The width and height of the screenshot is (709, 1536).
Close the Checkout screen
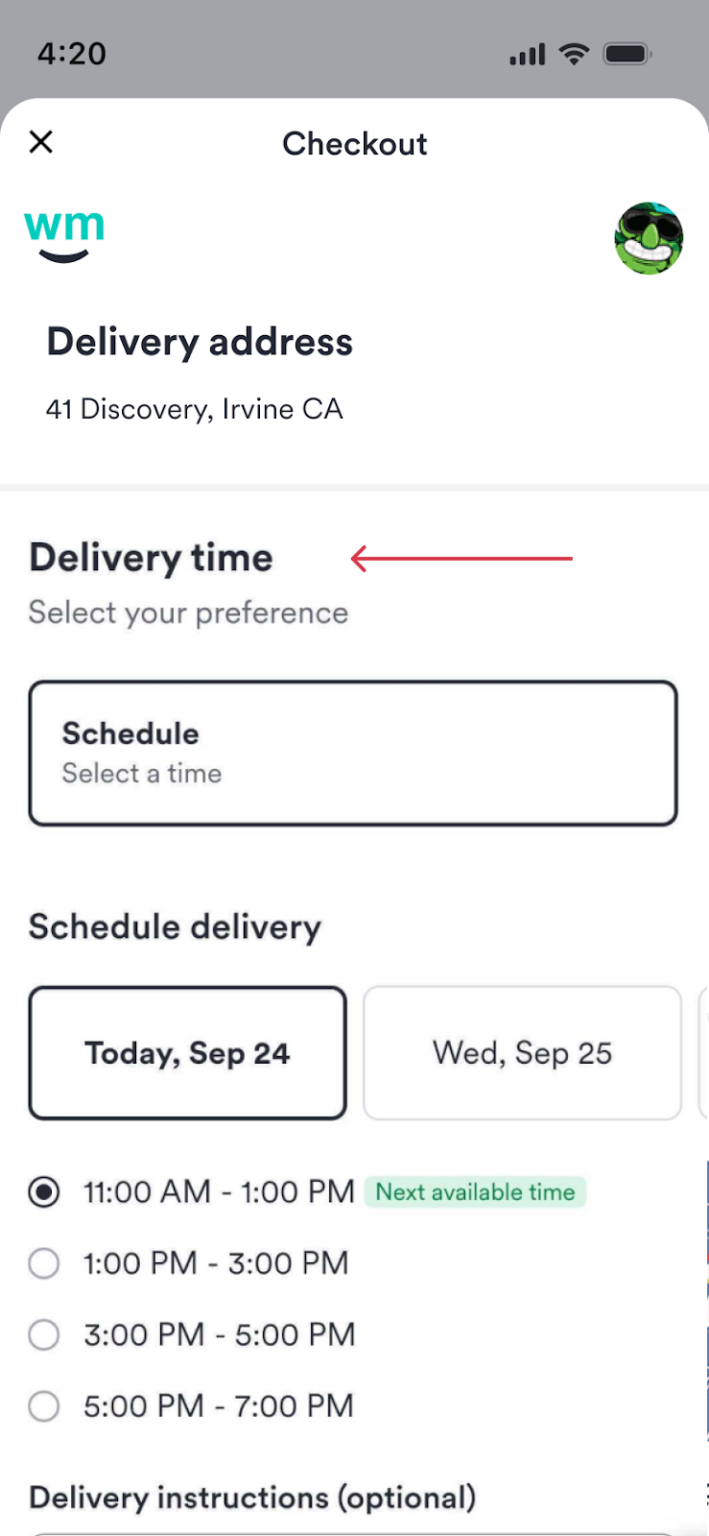point(40,142)
